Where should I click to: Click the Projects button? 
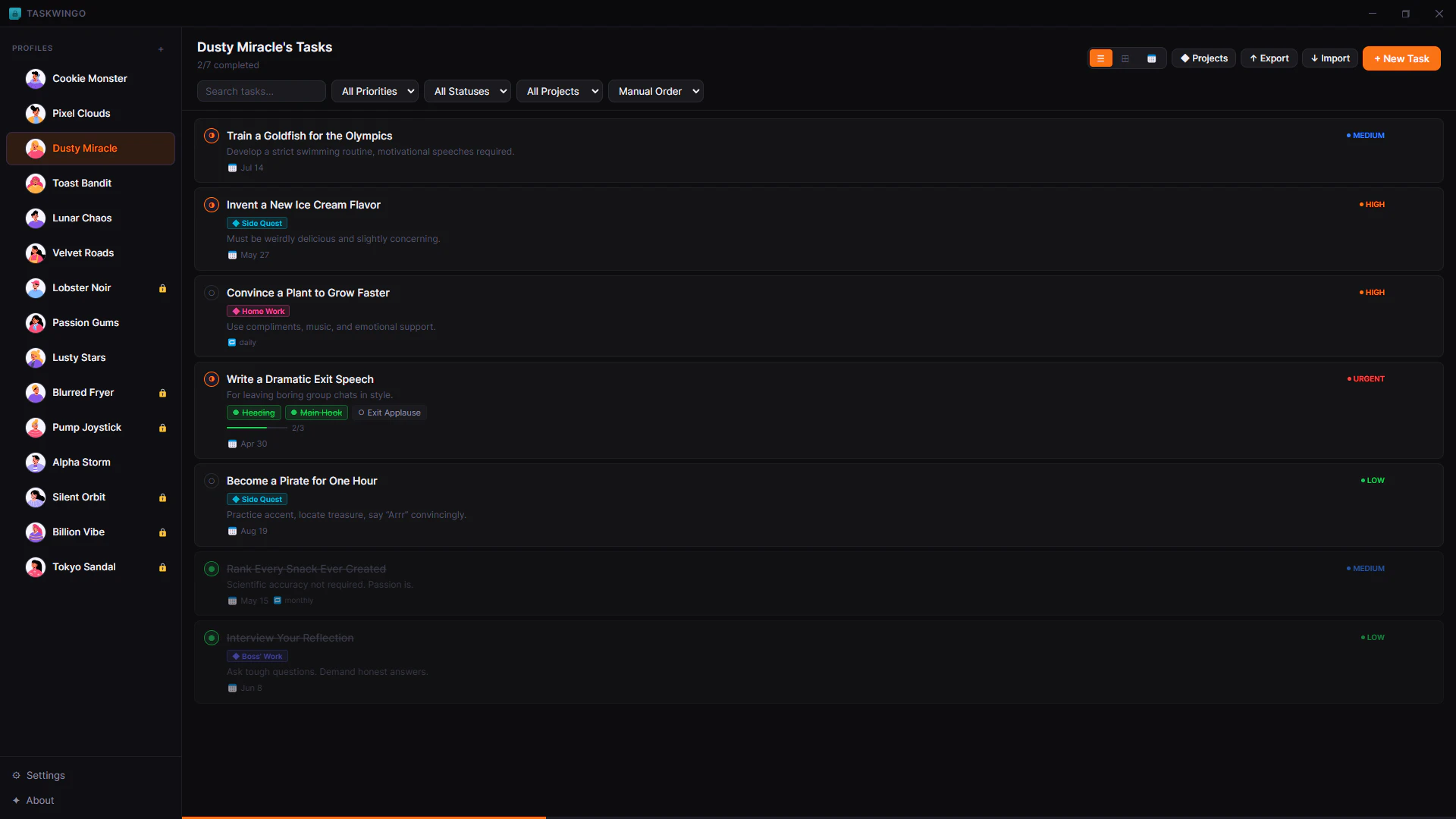pyautogui.click(x=1204, y=58)
